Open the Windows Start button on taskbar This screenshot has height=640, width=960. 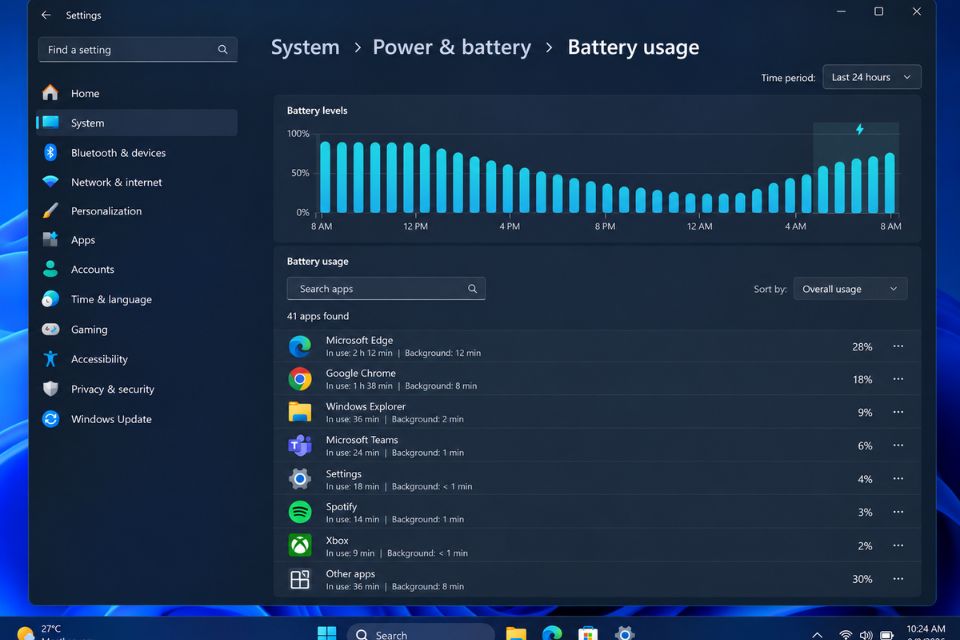[x=326, y=634]
